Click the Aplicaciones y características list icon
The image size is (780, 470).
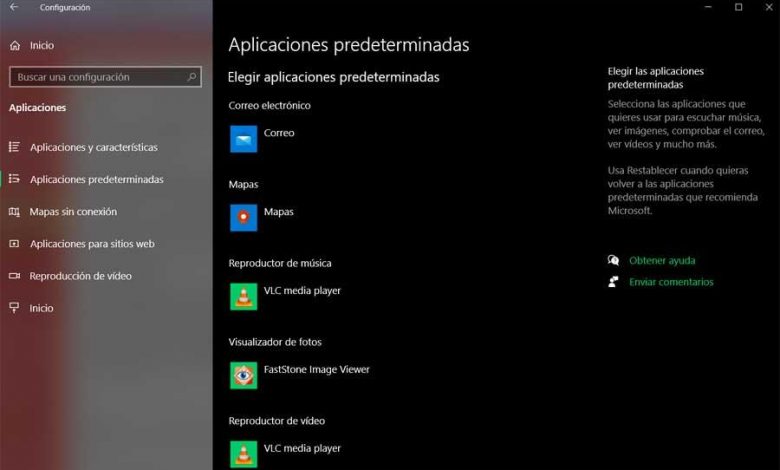(14, 147)
